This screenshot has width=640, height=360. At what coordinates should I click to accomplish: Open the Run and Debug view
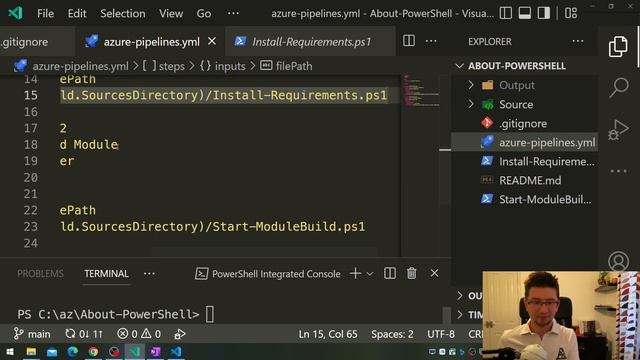(618, 130)
